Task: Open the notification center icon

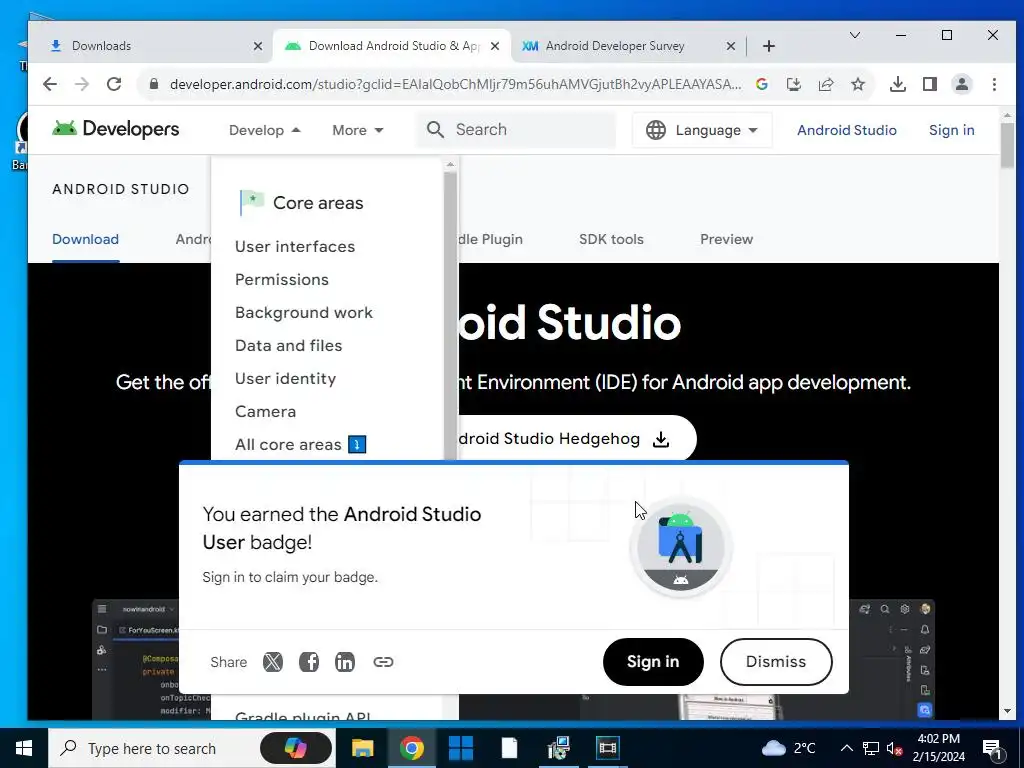Action: (x=992, y=748)
